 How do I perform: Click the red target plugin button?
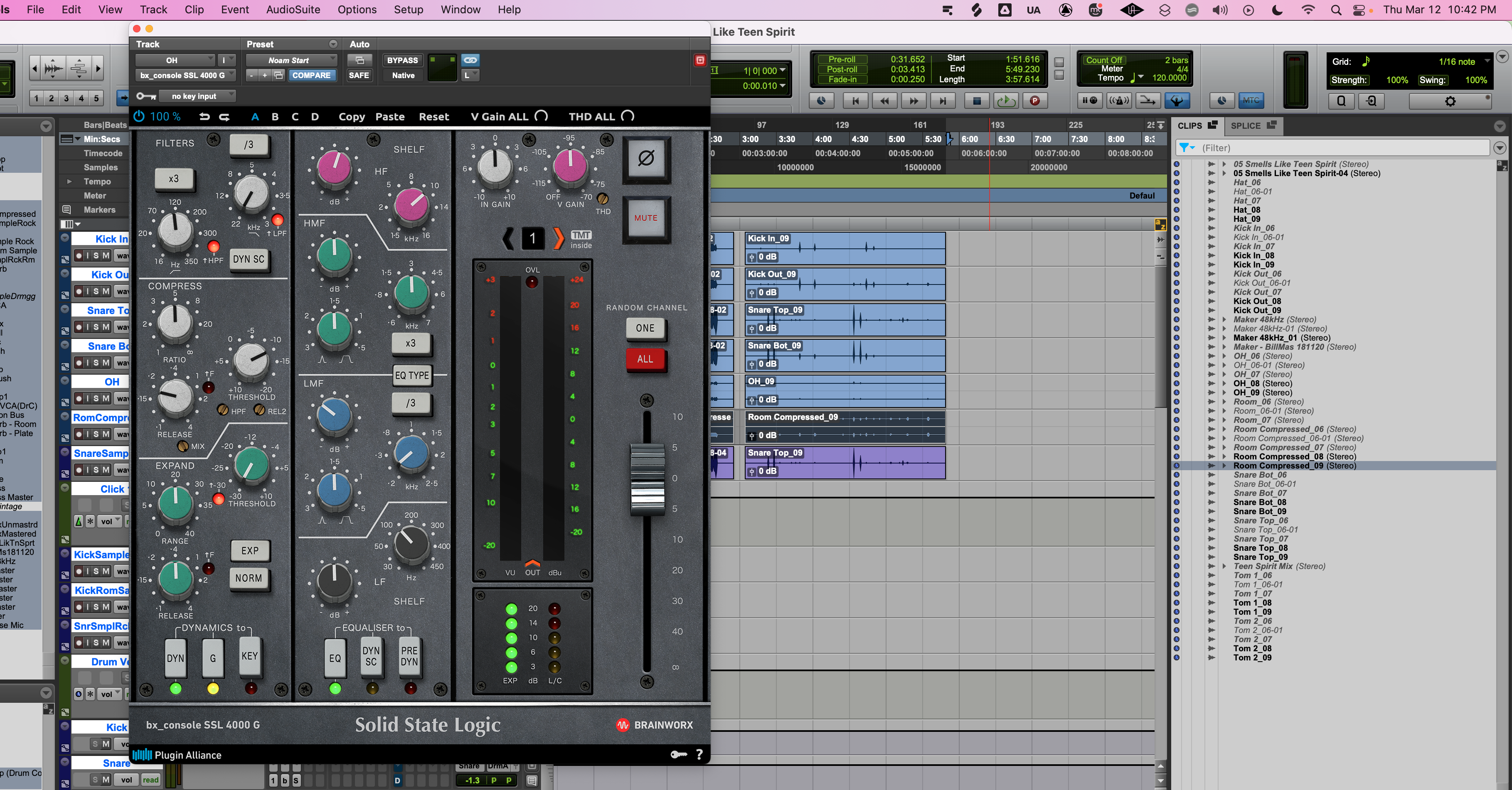click(x=699, y=60)
